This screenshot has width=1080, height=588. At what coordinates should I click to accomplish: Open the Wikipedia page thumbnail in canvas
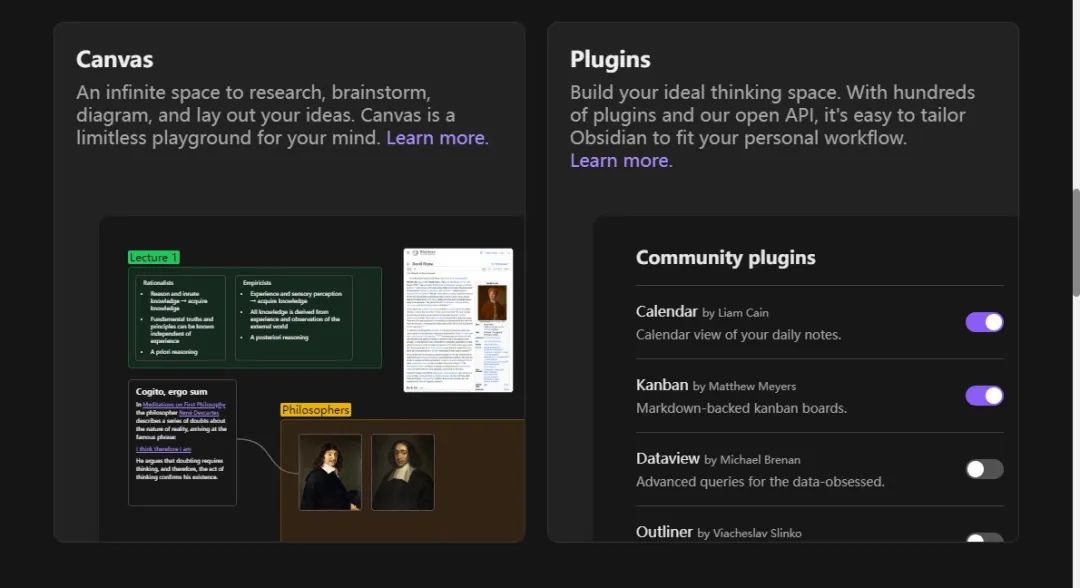coord(458,320)
